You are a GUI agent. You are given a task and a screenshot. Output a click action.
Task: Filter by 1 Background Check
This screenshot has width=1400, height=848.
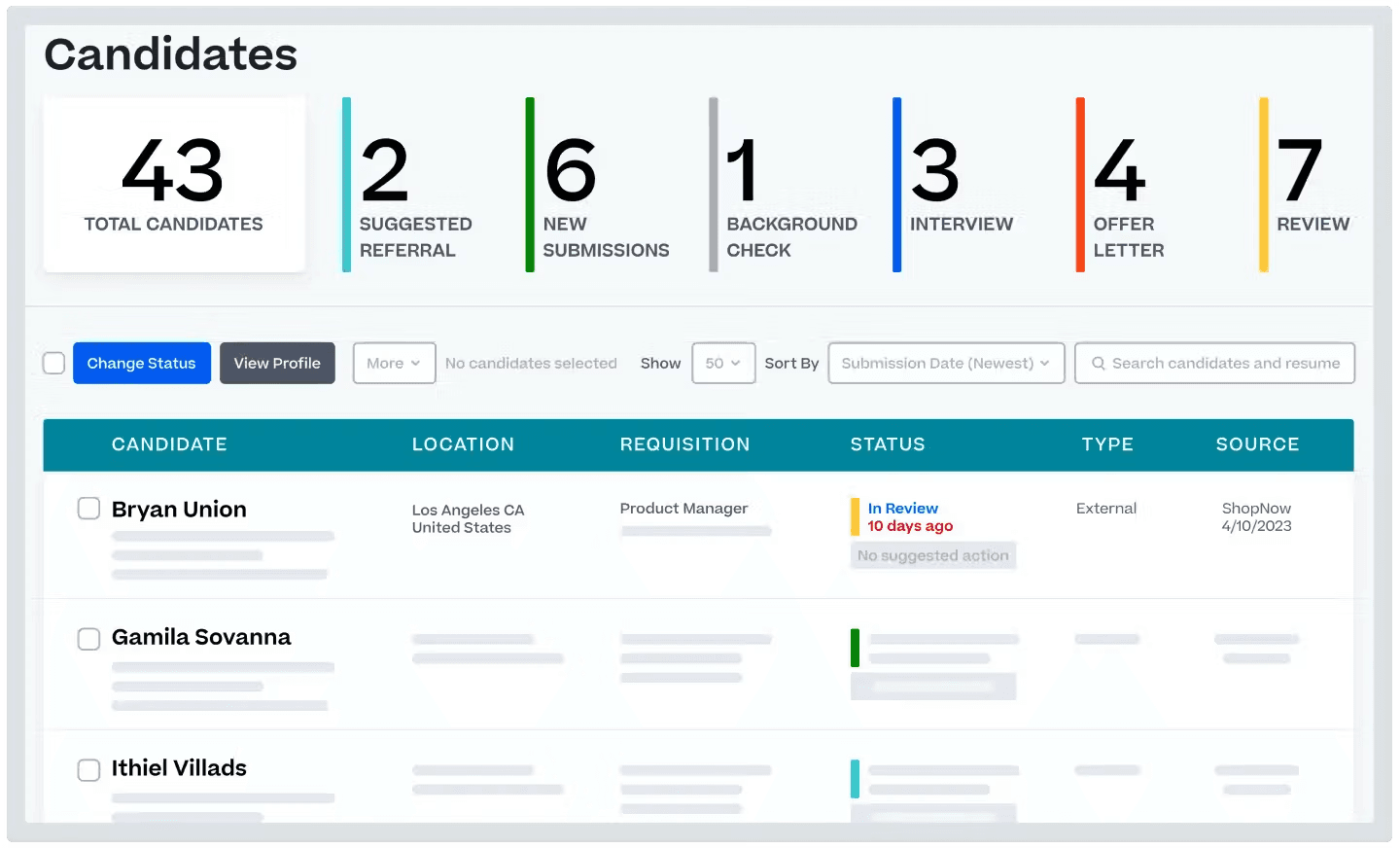[x=785, y=185]
